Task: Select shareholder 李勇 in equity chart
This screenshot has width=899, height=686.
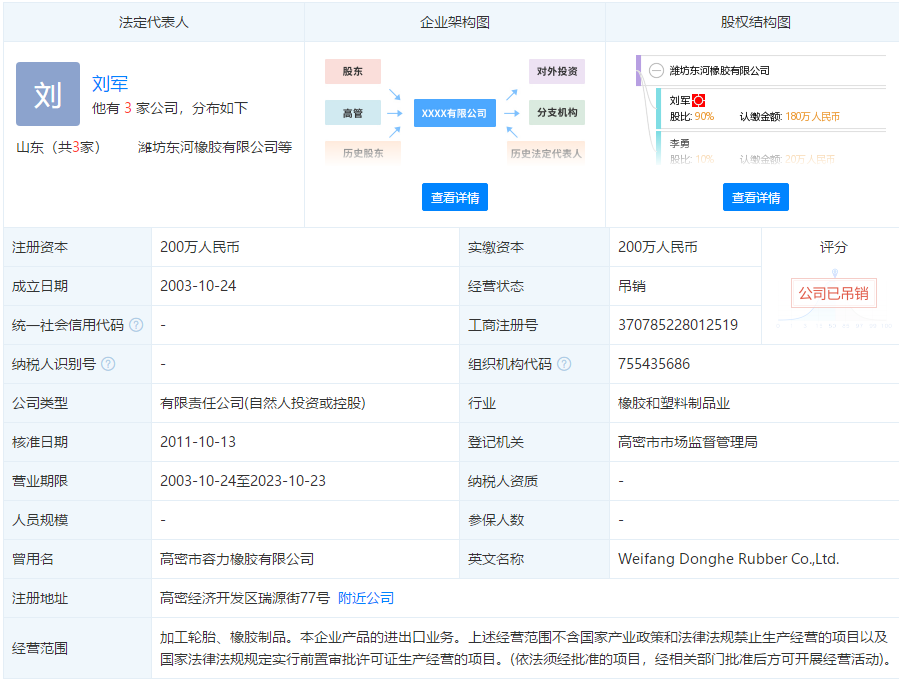Action: pos(679,143)
